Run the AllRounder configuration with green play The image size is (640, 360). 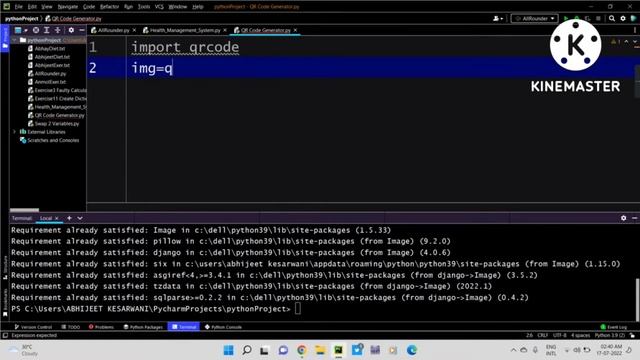(566, 18)
